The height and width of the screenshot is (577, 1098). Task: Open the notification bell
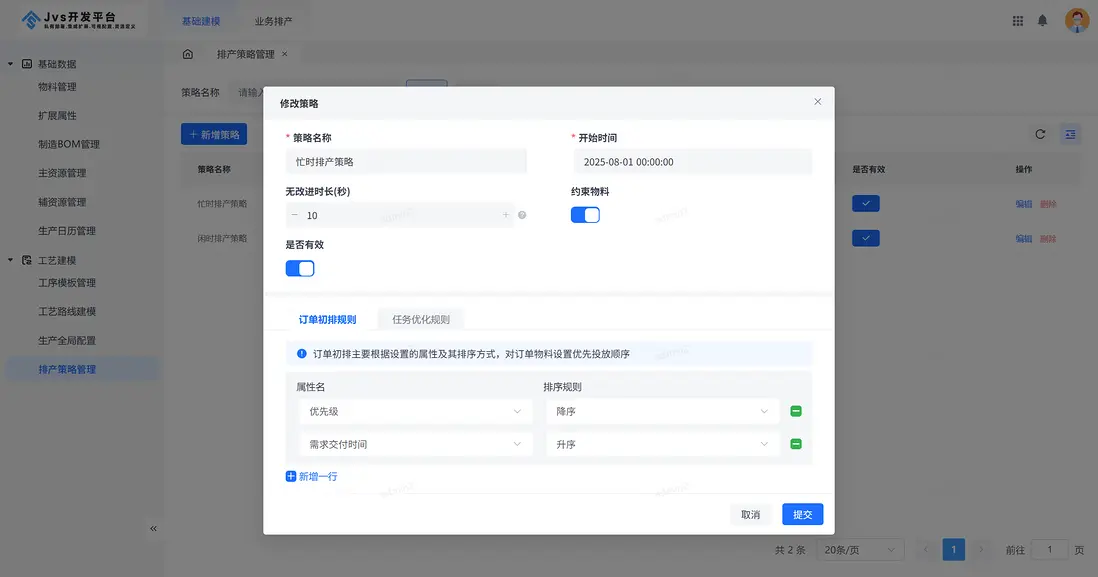(x=1042, y=21)
